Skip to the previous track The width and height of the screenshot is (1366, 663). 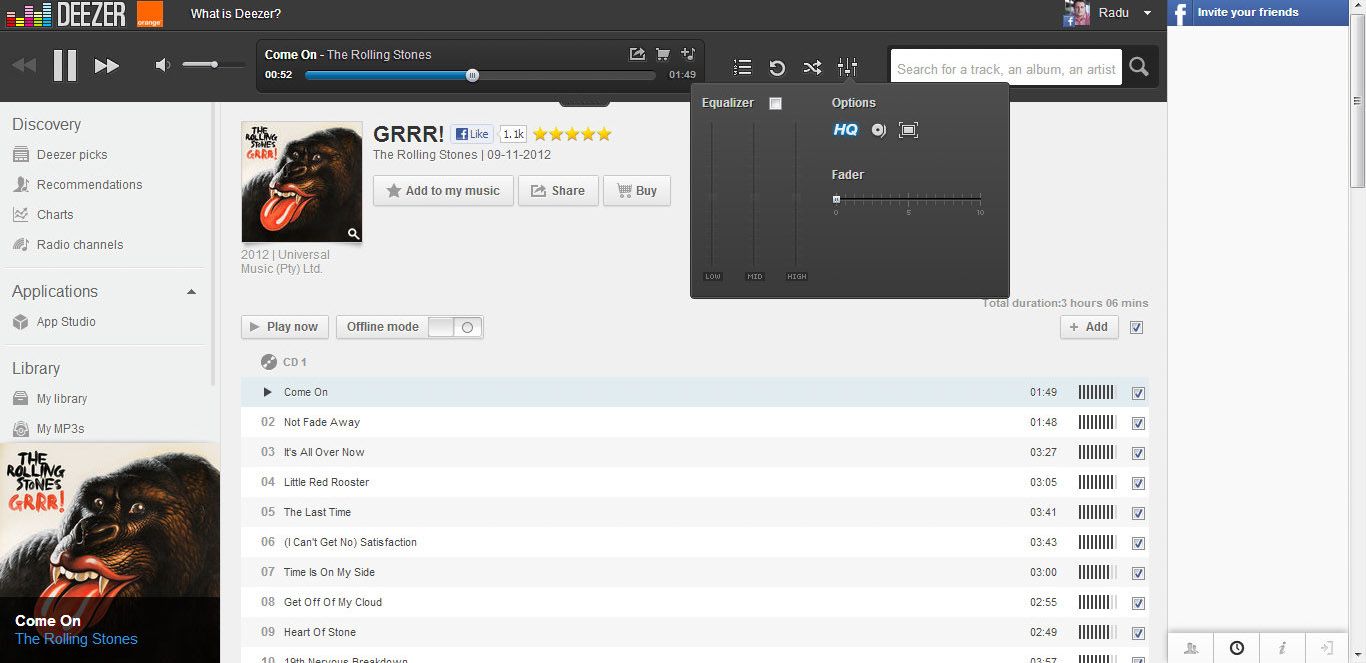point(24,66)
